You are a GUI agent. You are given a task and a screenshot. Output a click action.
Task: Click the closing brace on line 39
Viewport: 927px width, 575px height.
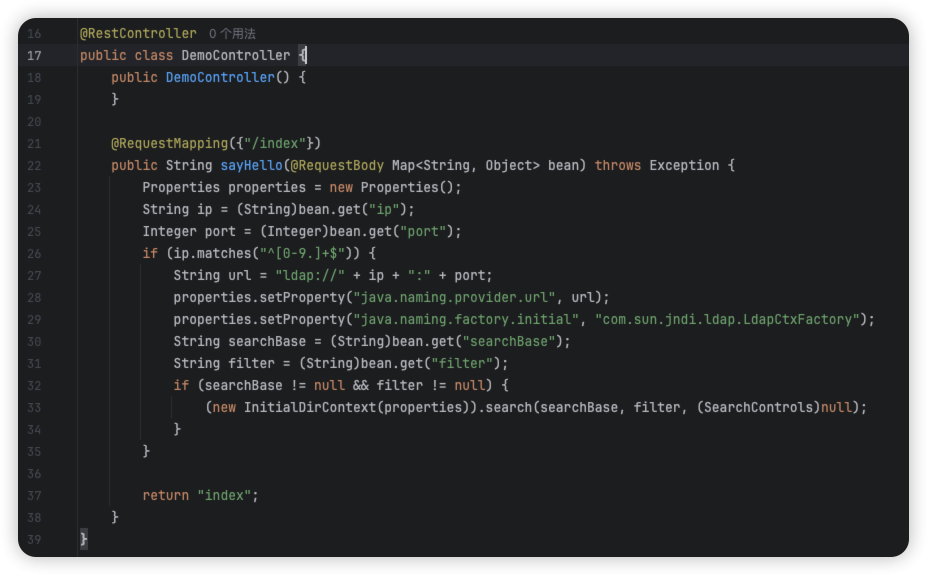point(83,539)
